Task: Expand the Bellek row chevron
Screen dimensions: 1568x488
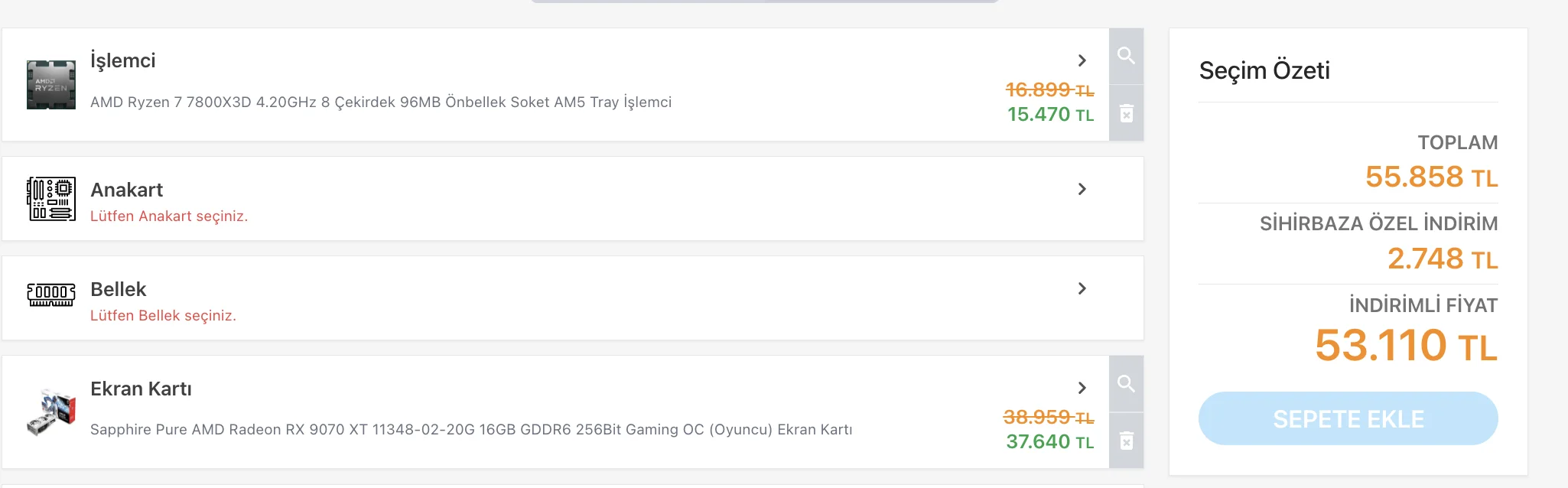Action: pos(1082,288)
